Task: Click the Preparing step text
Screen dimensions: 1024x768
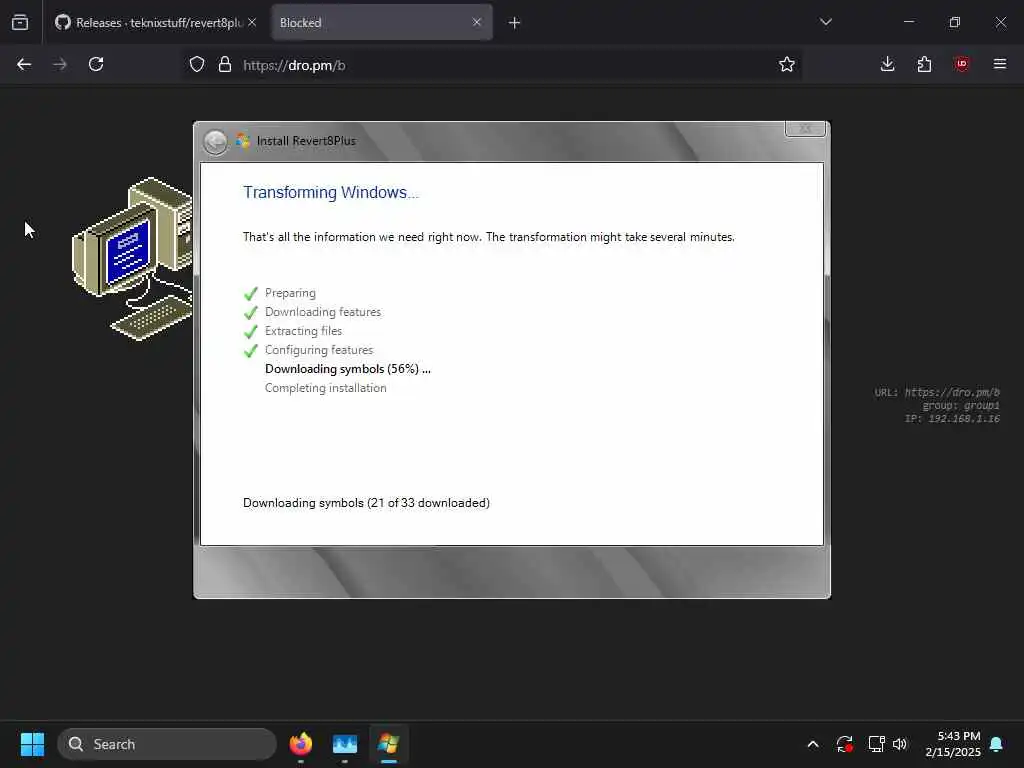Action: (x=290, y=293)
